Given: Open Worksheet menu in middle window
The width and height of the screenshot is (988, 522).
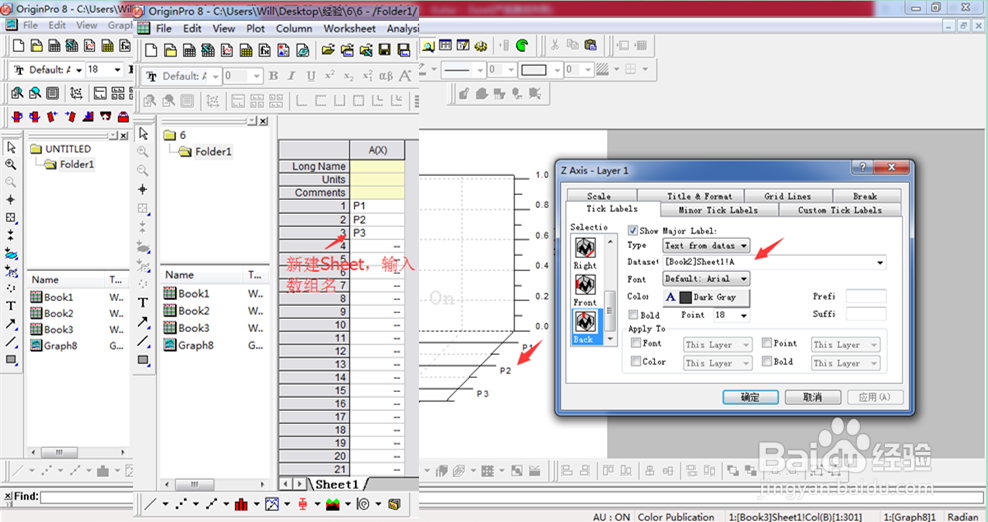Looking at the screenshot, I should pyautogui.click(x=349, y=28).
